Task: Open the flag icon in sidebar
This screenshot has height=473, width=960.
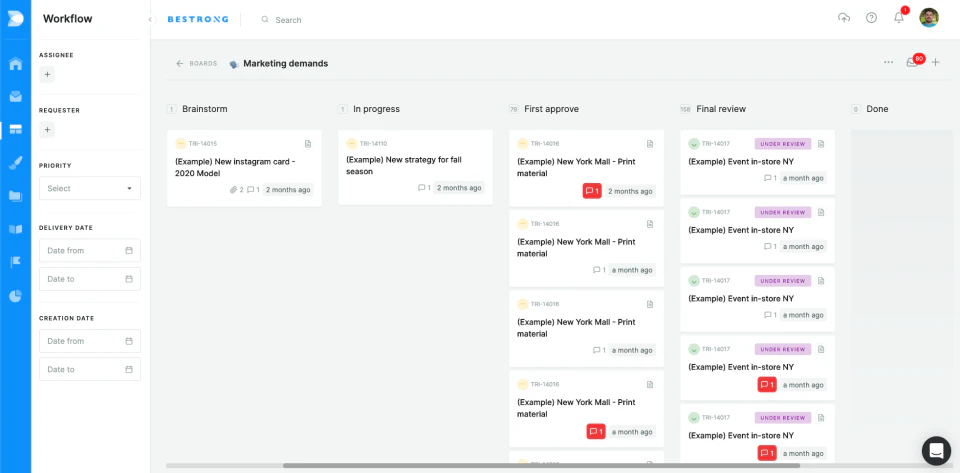Action: pos(15,262)
